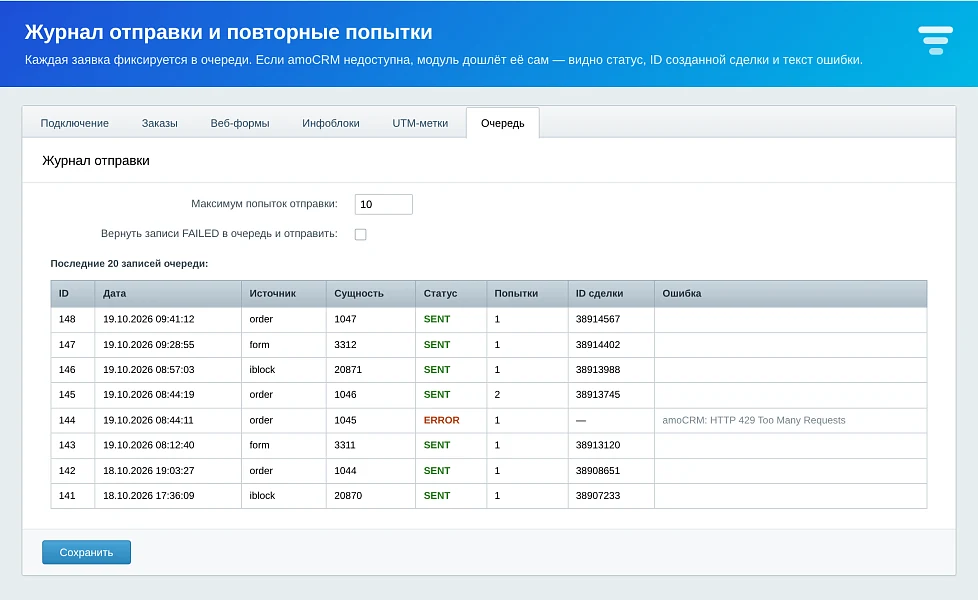Click entity value 20870
The width and height of the screenshot is (978, 600).
click(348, 496)
